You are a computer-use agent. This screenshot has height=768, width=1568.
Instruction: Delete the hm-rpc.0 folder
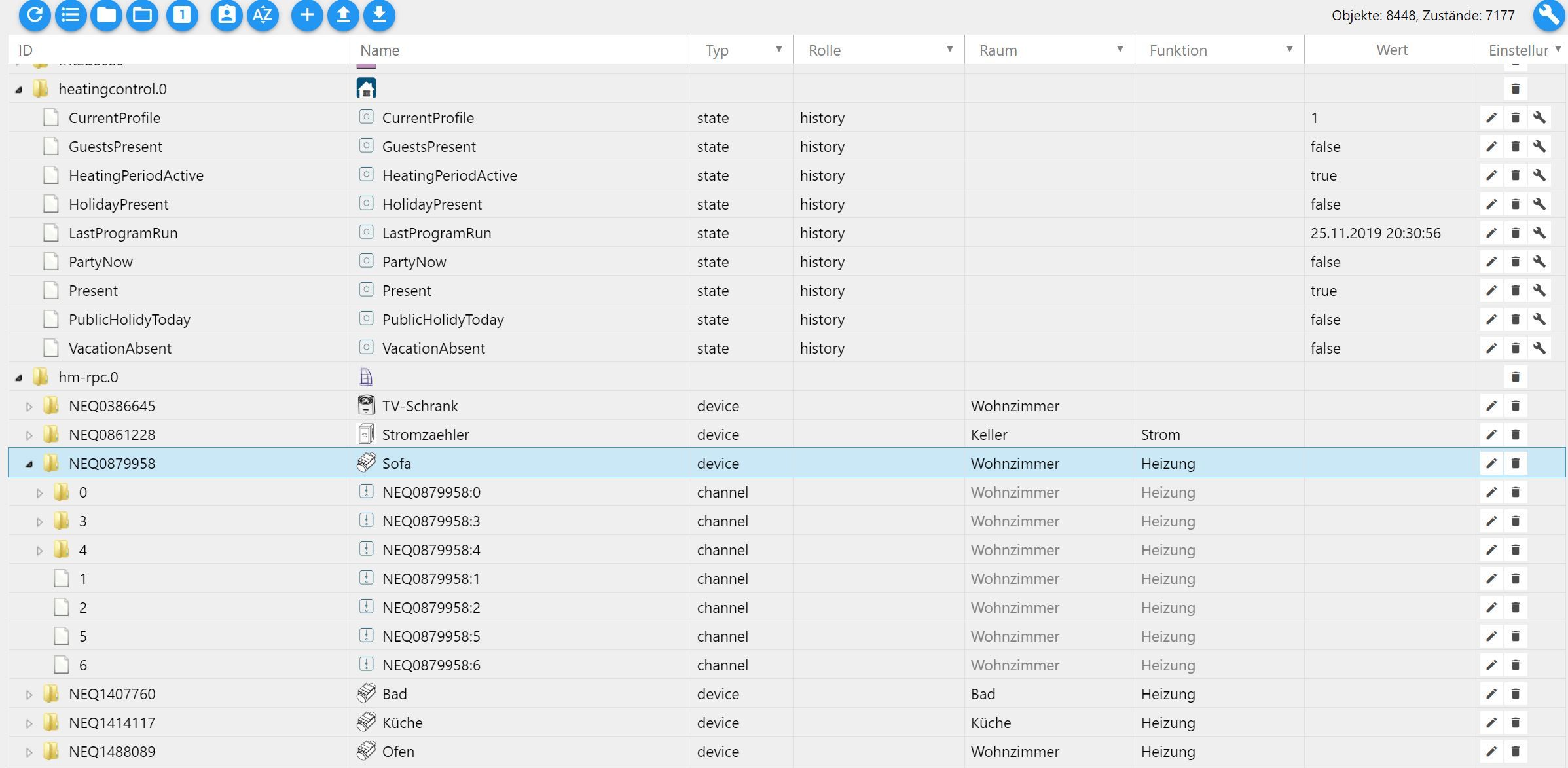(x=1515, y=377)
